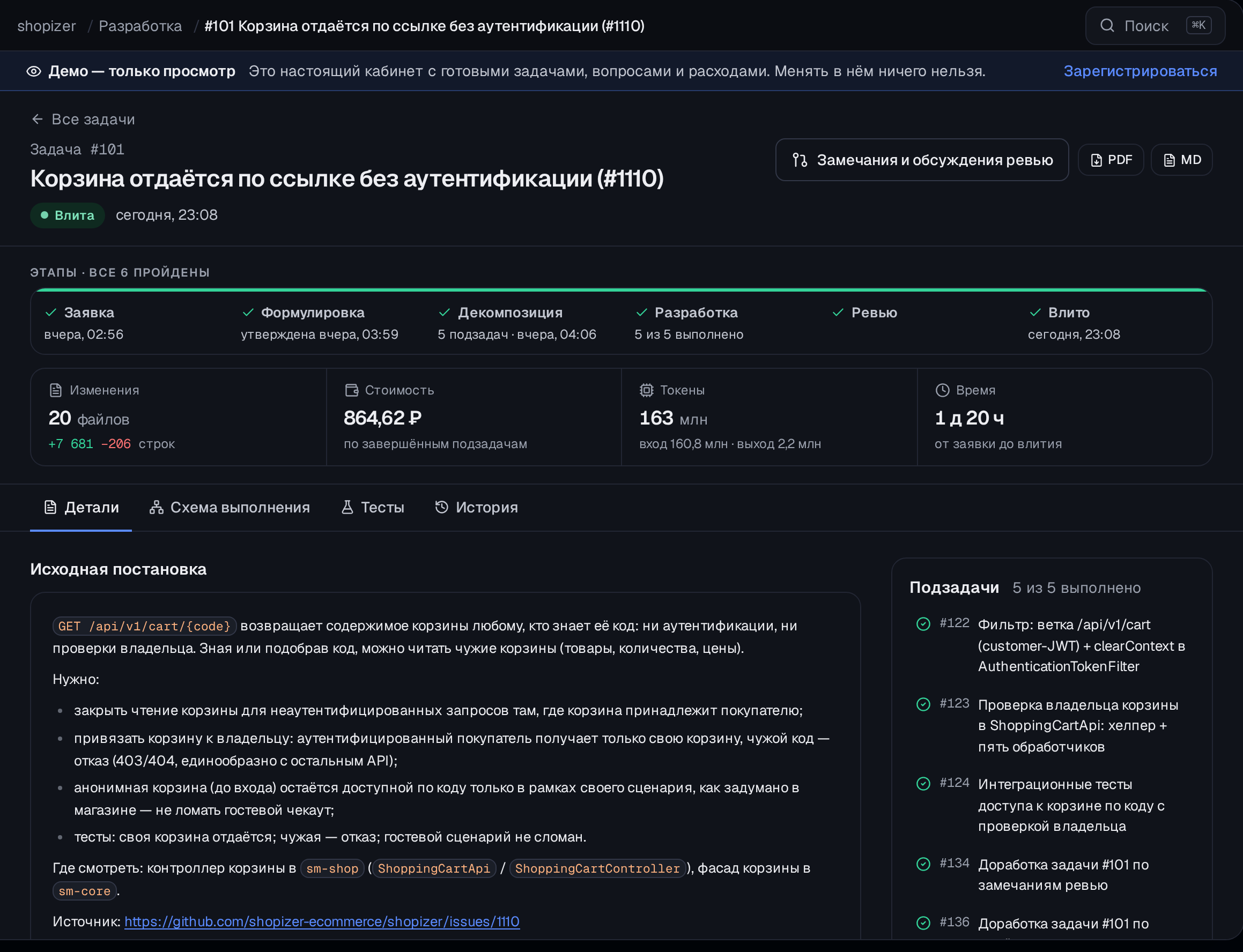Open the GitHub issue 1110 source link

(x=322, y=921)
